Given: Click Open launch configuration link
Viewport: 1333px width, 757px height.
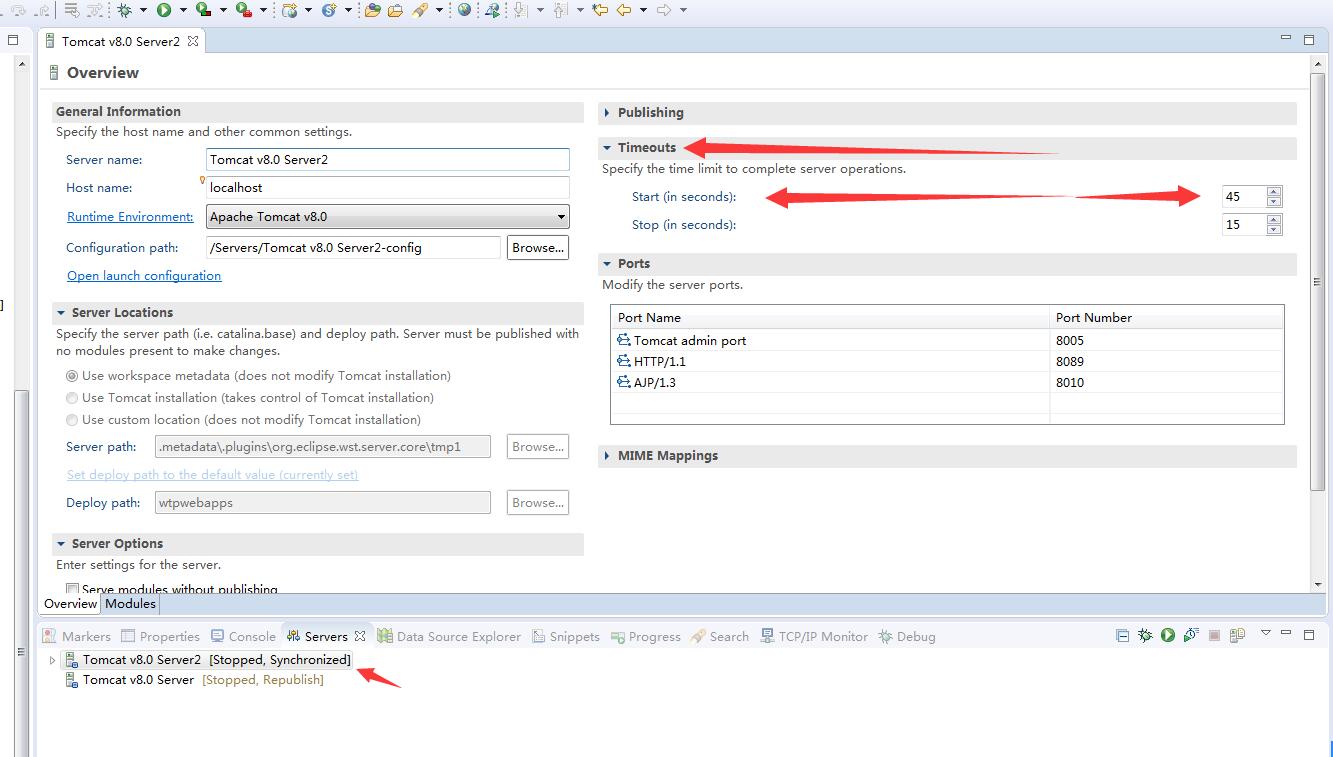Looking at the screenshot, I should point(144,275).
